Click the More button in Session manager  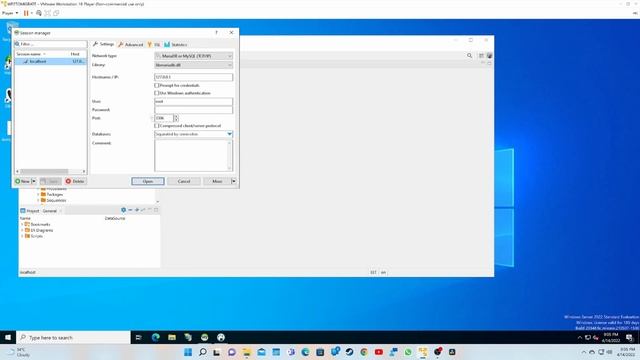click(x=217, y=181)
